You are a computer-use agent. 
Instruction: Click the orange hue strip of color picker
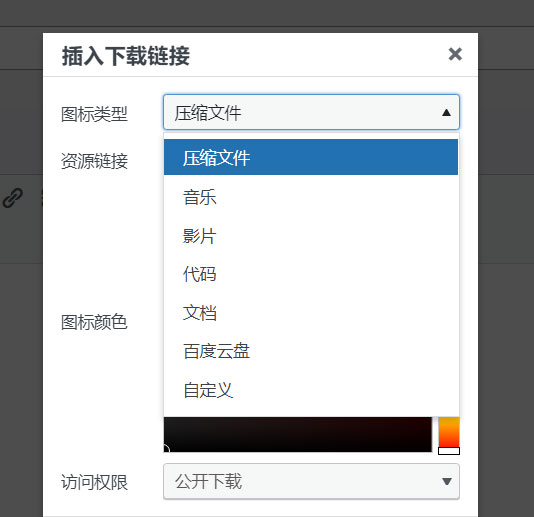pyautogui.click(x=449, y=432)
